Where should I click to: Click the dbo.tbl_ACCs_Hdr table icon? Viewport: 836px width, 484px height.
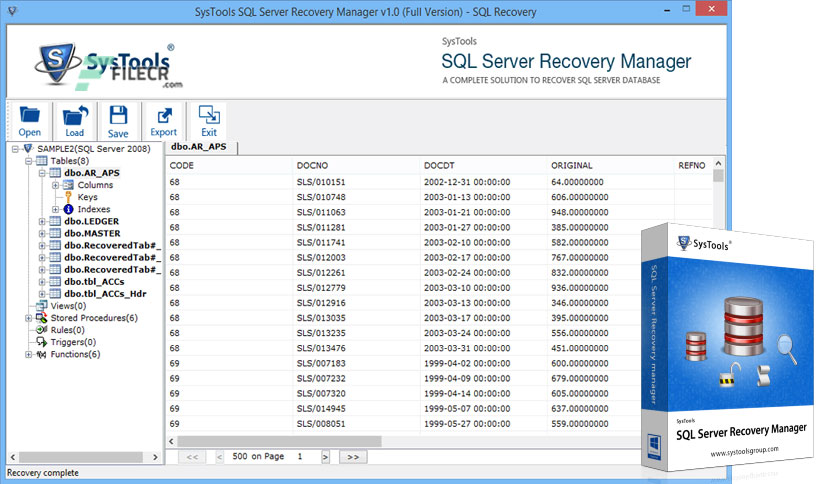click(x=55, y=294)
